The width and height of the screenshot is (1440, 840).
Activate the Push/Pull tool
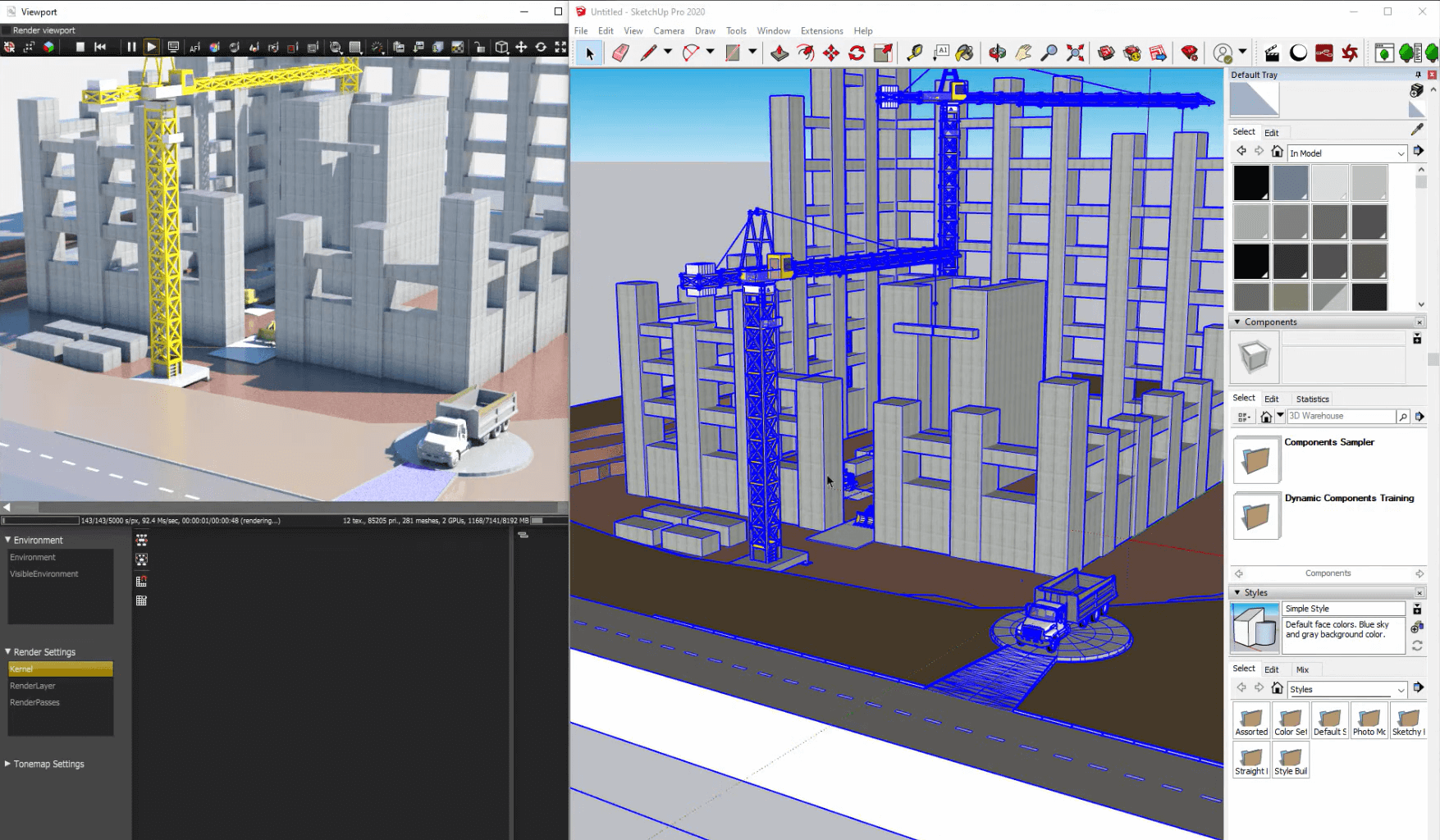point(779,53)
